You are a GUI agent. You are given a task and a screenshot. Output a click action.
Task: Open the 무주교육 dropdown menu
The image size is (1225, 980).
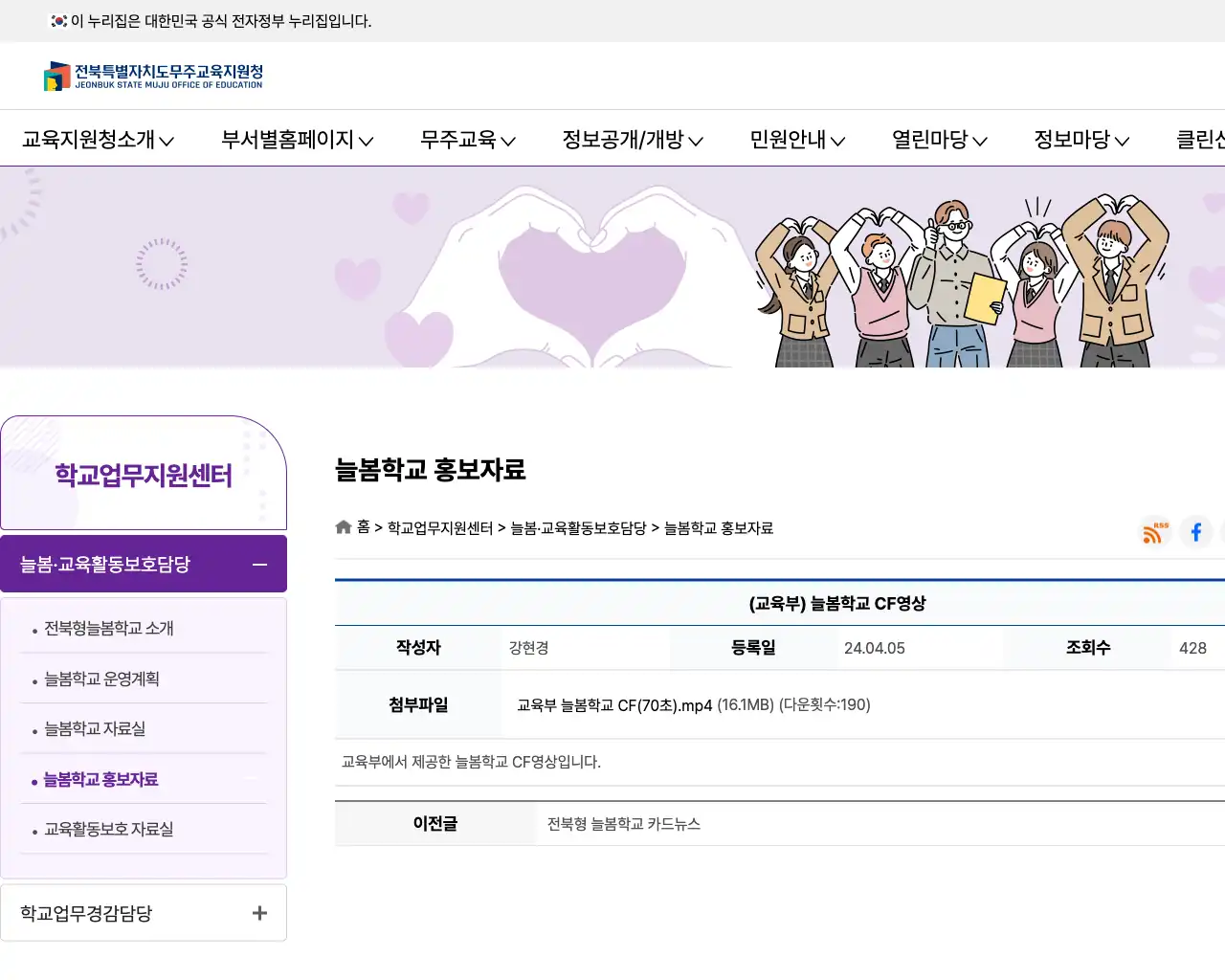pyautogui.click(x=466, y=140)
